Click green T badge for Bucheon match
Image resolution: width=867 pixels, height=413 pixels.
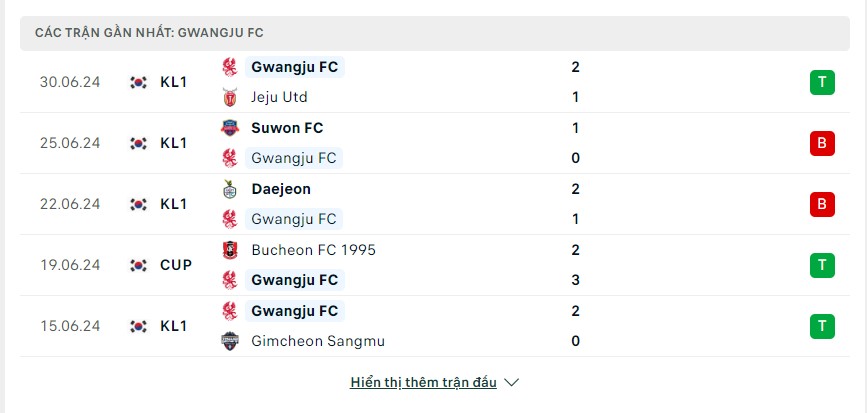[x=822, y=265]
